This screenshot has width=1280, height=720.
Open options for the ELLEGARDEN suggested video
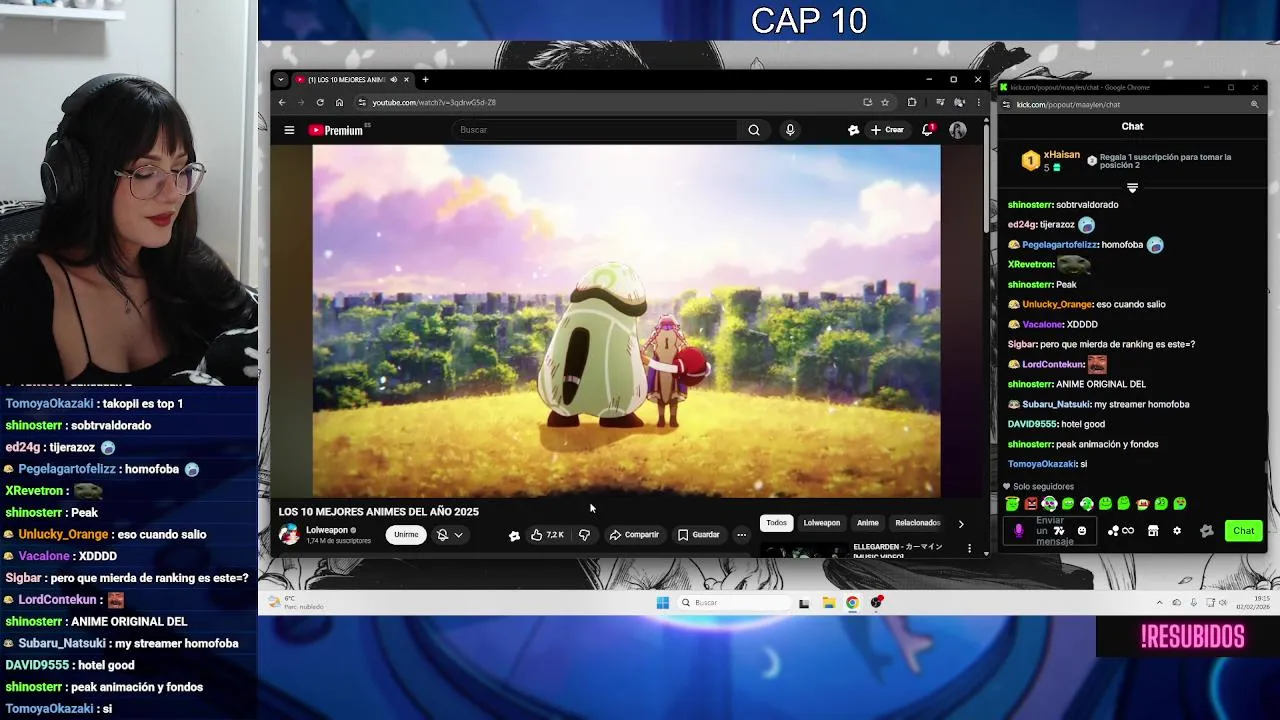pos(969,548)
